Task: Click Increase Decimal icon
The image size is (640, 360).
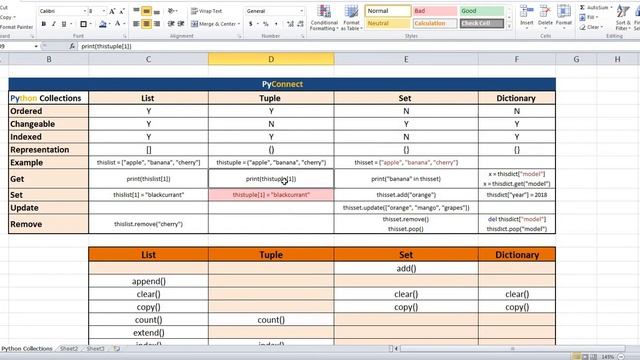Action: pyautogui.click(x=290, y=24)
